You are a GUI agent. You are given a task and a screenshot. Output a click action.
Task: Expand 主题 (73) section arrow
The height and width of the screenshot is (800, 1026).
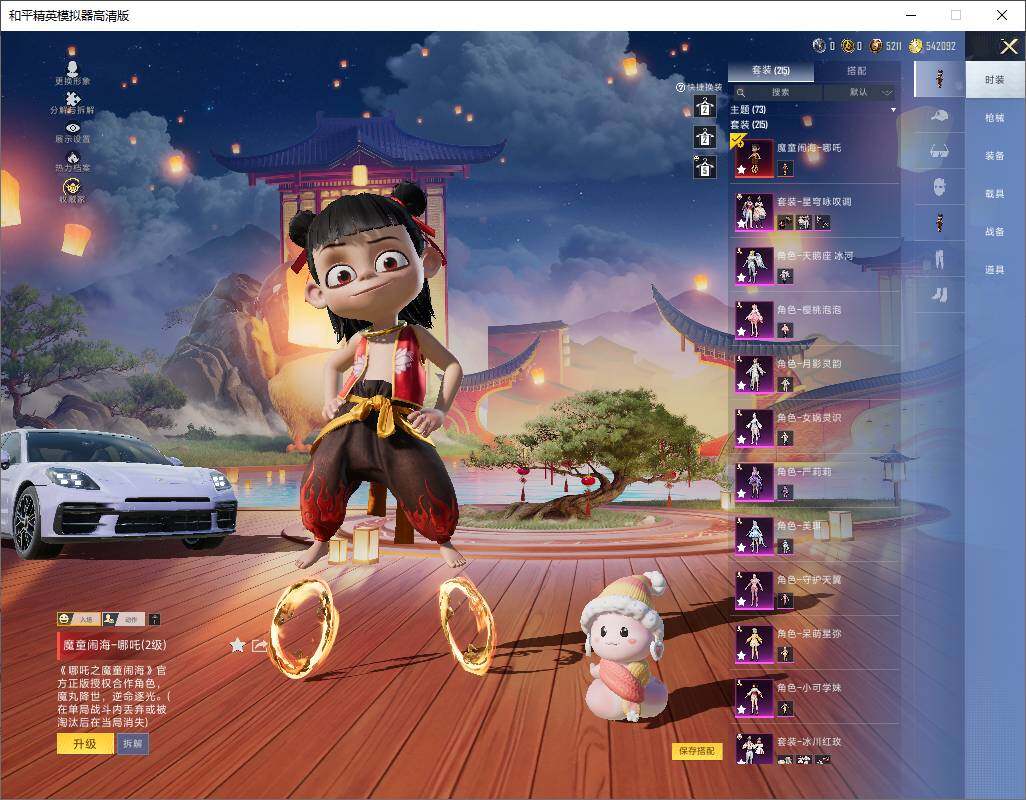[x=893, y=110]
